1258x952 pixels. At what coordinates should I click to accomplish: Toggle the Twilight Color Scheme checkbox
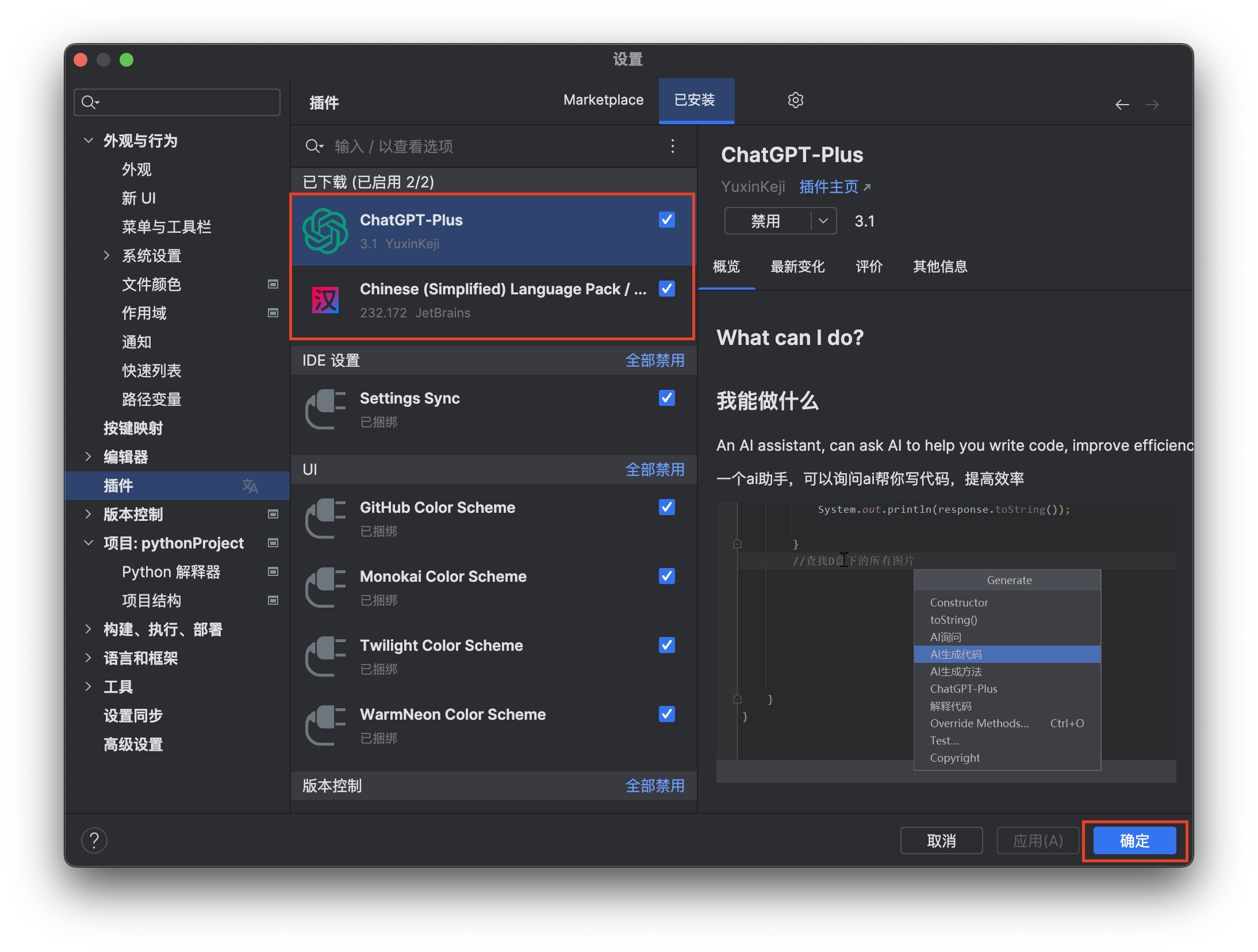[667, 645]
